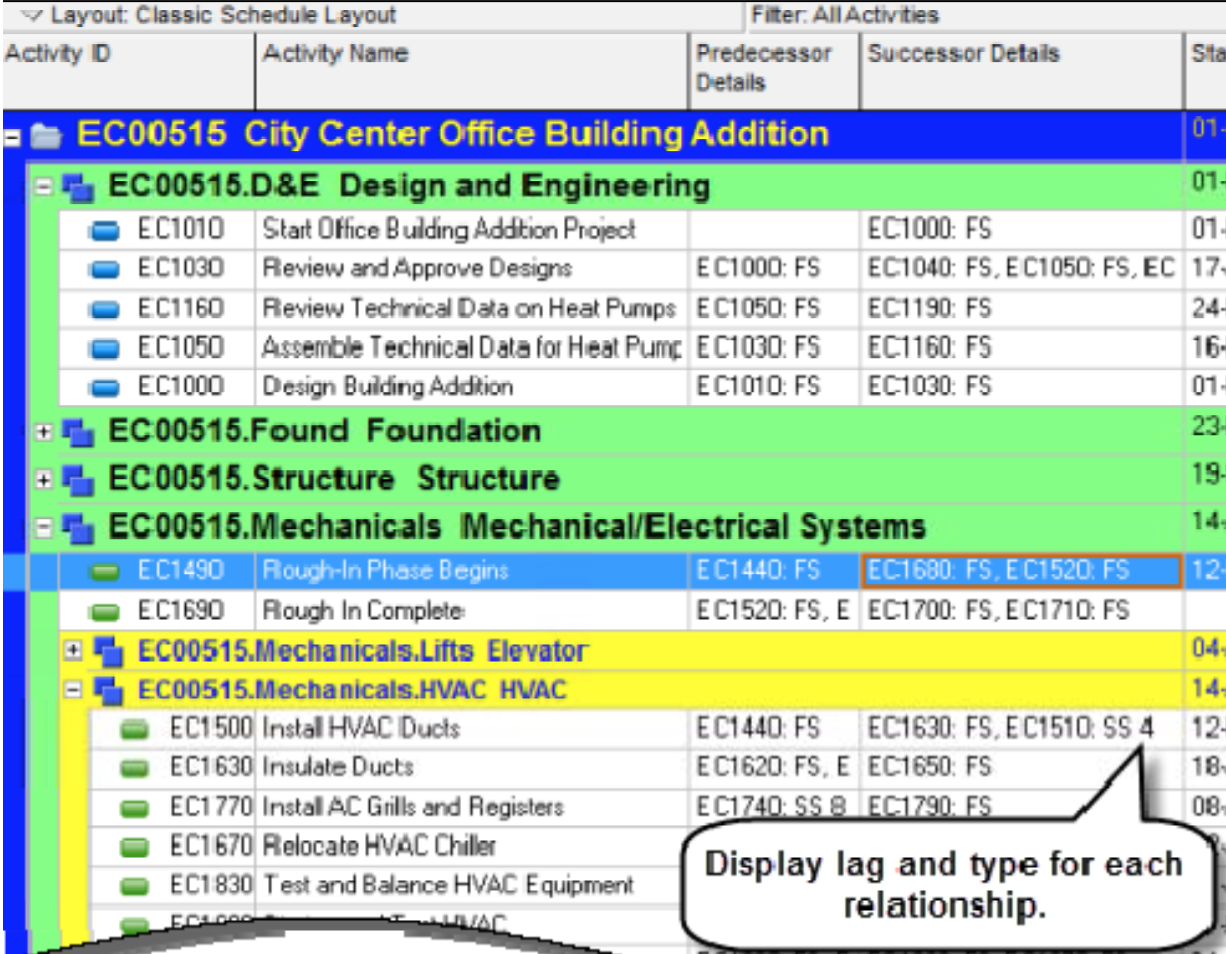Collapse the Design and Engineering group
The image size is (1226, 954).
tap(43, 186)
